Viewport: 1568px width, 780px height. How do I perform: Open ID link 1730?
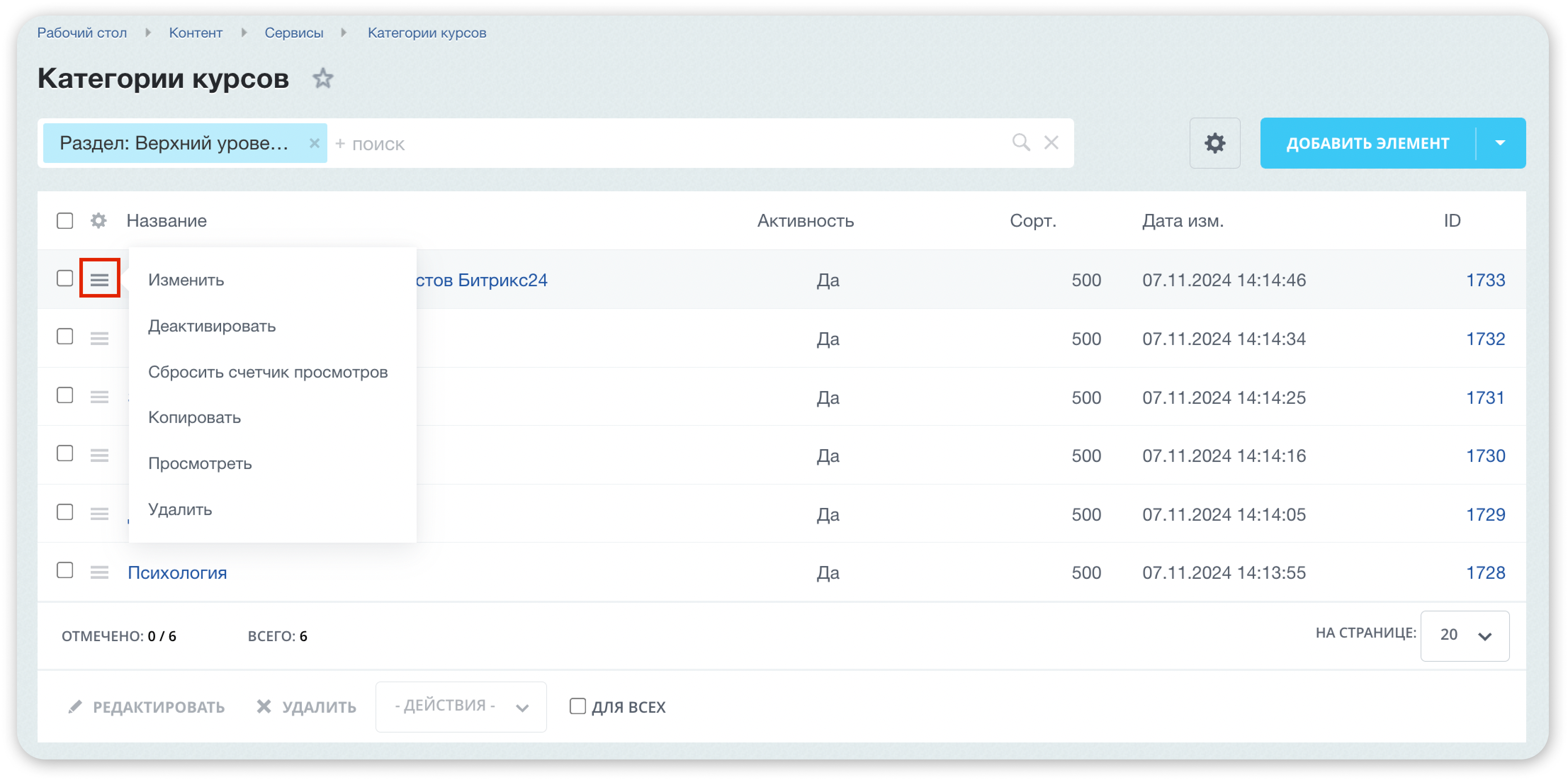tap(1485, 456)
